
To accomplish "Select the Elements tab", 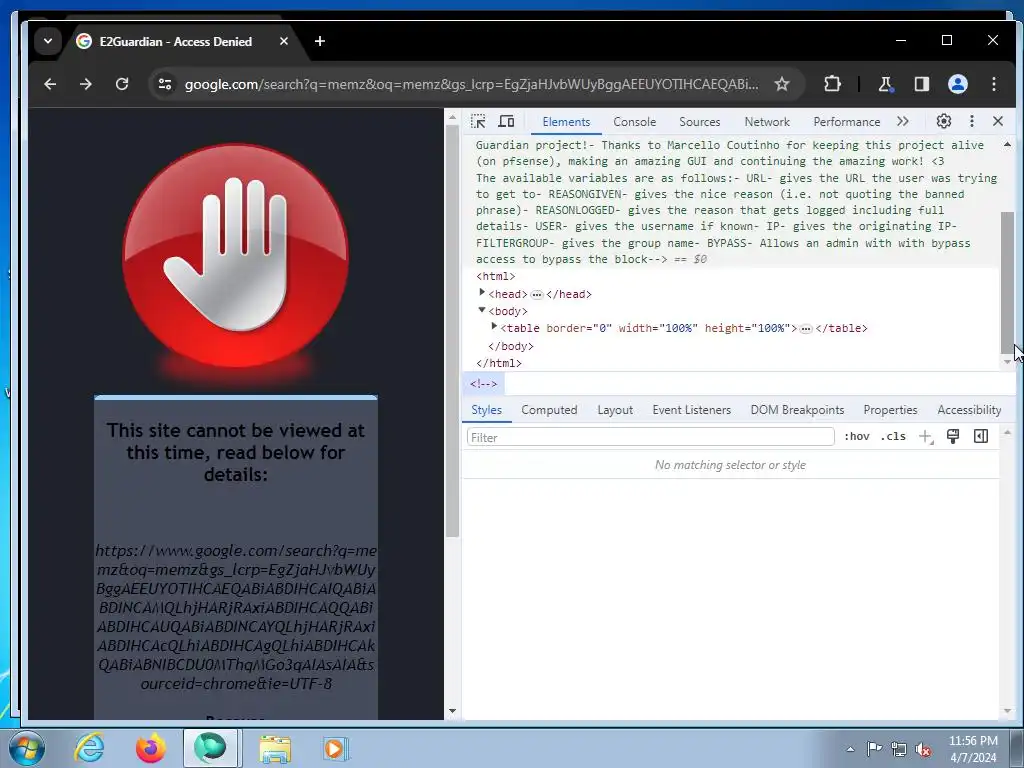I will [x=566, y=122].
